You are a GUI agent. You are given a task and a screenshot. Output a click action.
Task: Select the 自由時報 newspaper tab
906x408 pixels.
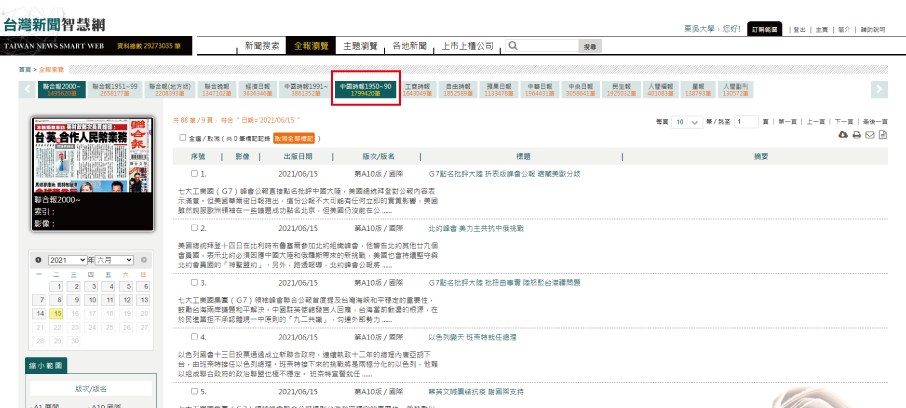click(x=458, y=89)
